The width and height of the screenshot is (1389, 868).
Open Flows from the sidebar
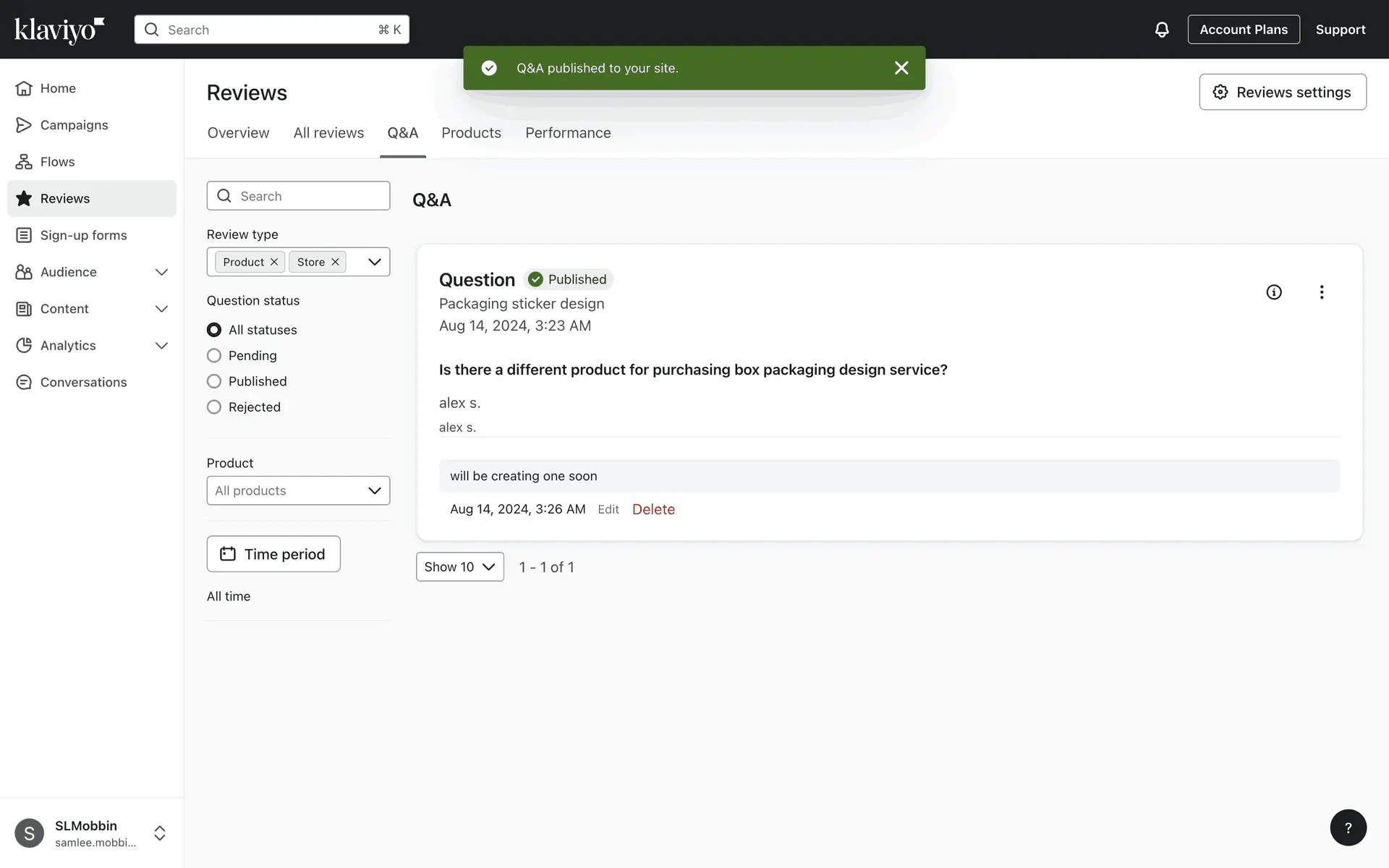tap(57, 162)
